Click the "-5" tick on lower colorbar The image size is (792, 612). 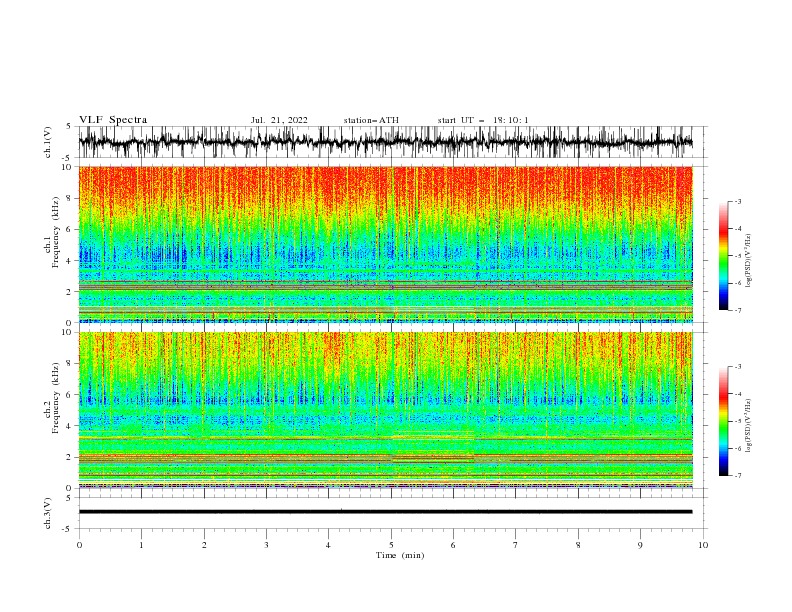click(738, 421)
